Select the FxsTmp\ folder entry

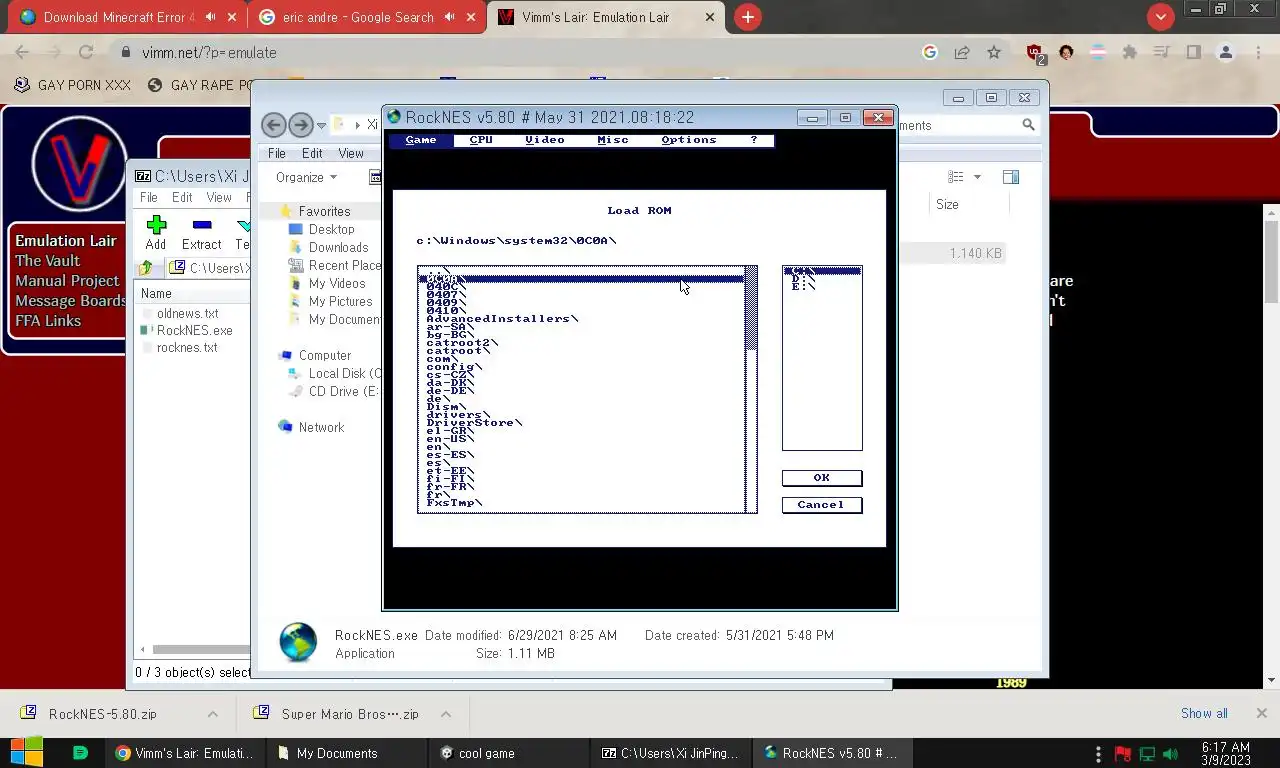tap(454, 503)
